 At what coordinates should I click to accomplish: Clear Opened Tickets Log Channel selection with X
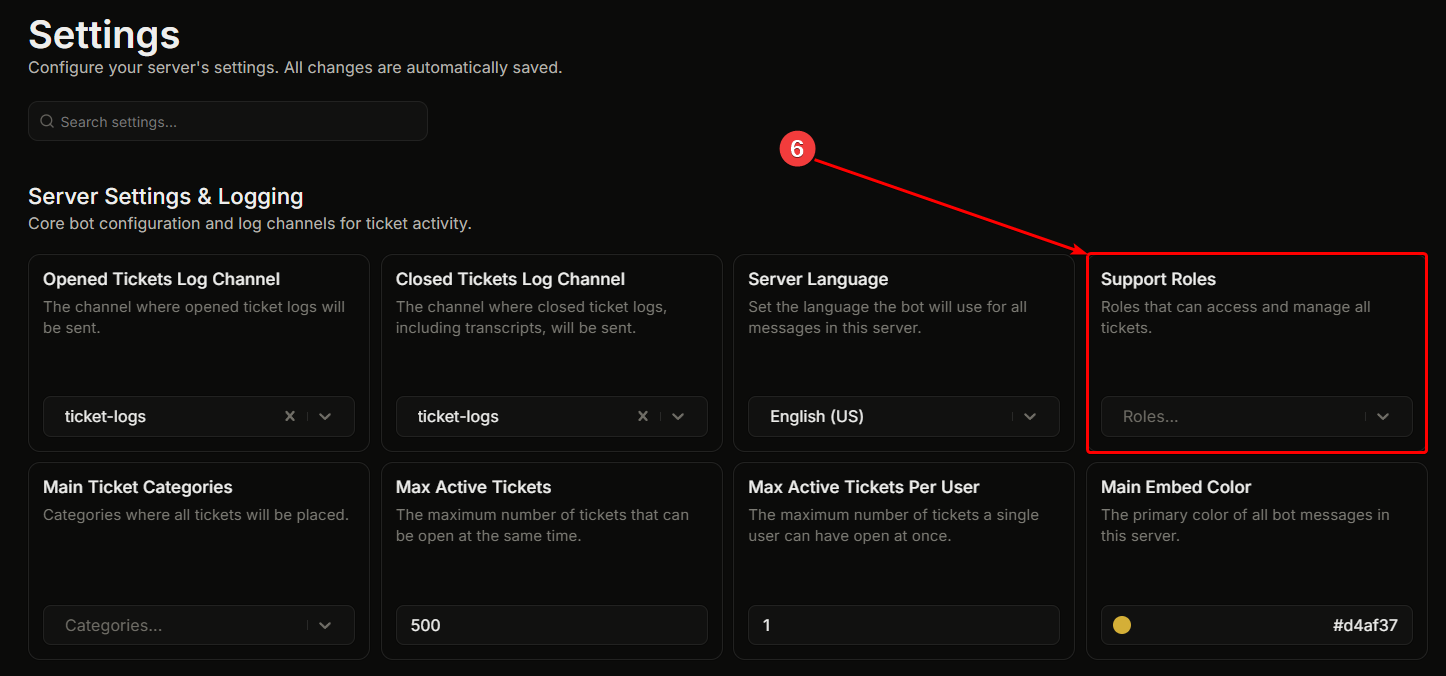290,416
